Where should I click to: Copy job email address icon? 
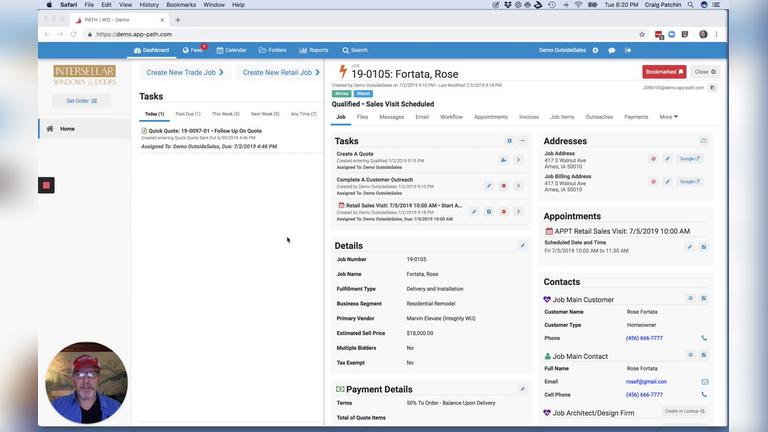(x=713, y=88)
